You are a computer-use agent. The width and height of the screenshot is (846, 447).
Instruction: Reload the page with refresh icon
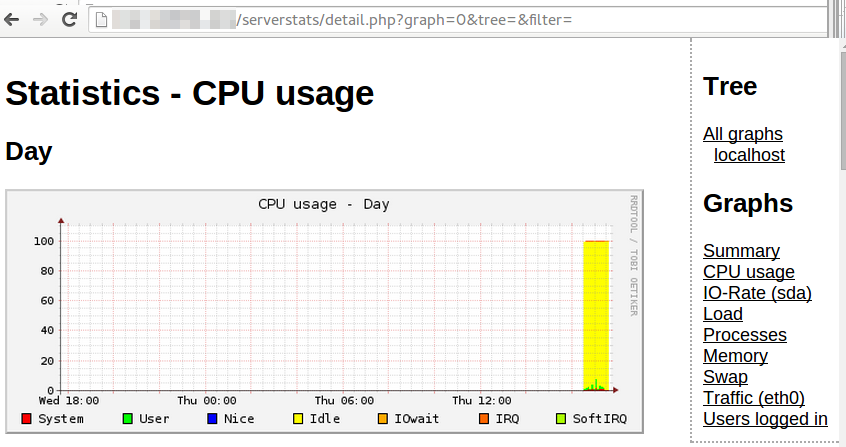[x=69, y=20]
